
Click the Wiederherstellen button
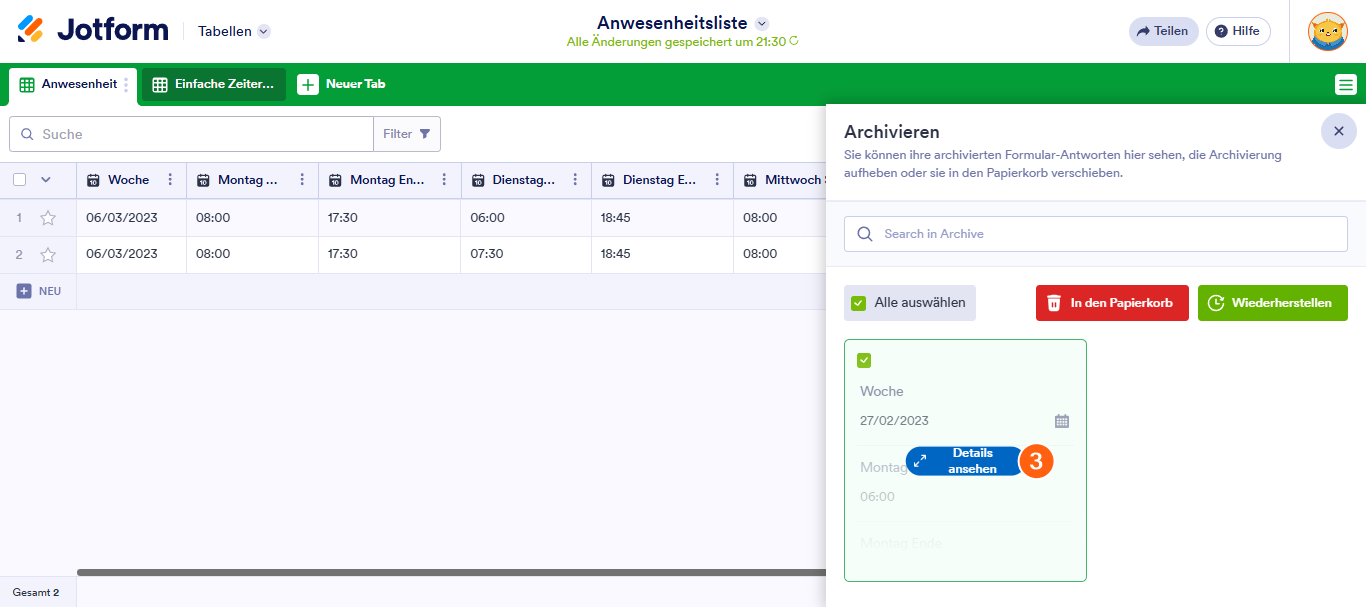[1273, 303]
